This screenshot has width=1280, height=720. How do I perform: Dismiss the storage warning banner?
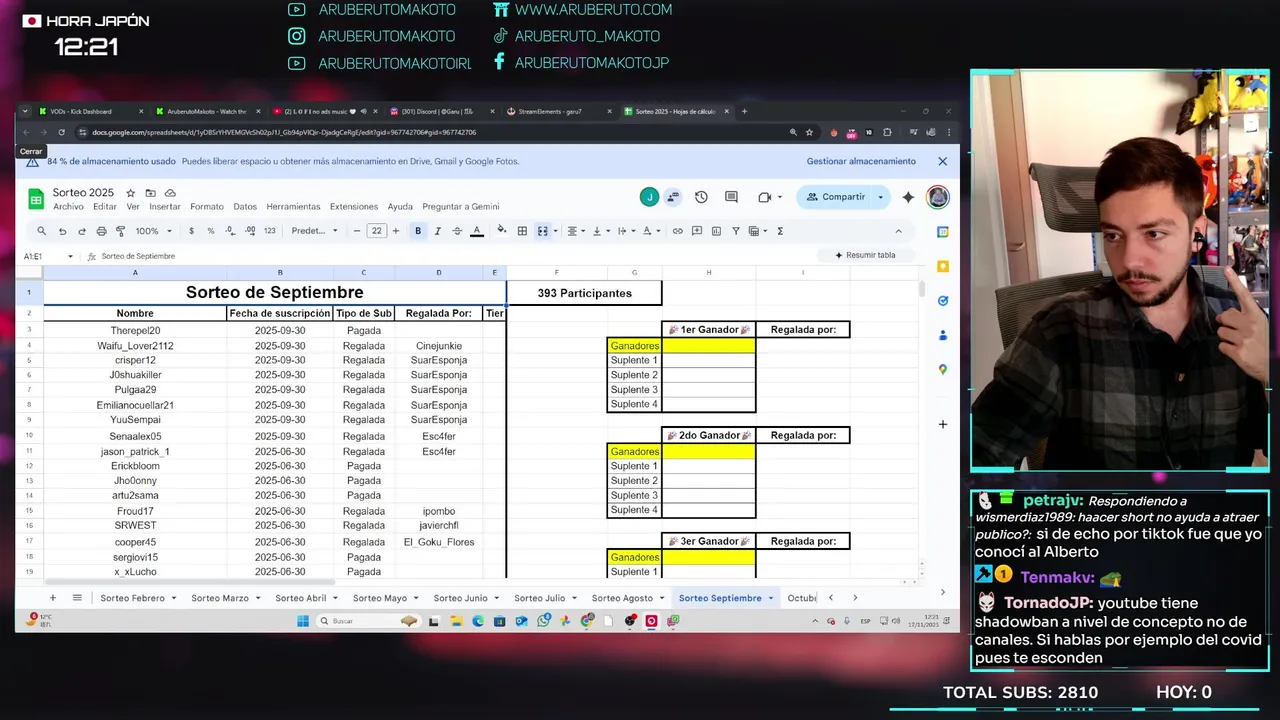[942, 161]
